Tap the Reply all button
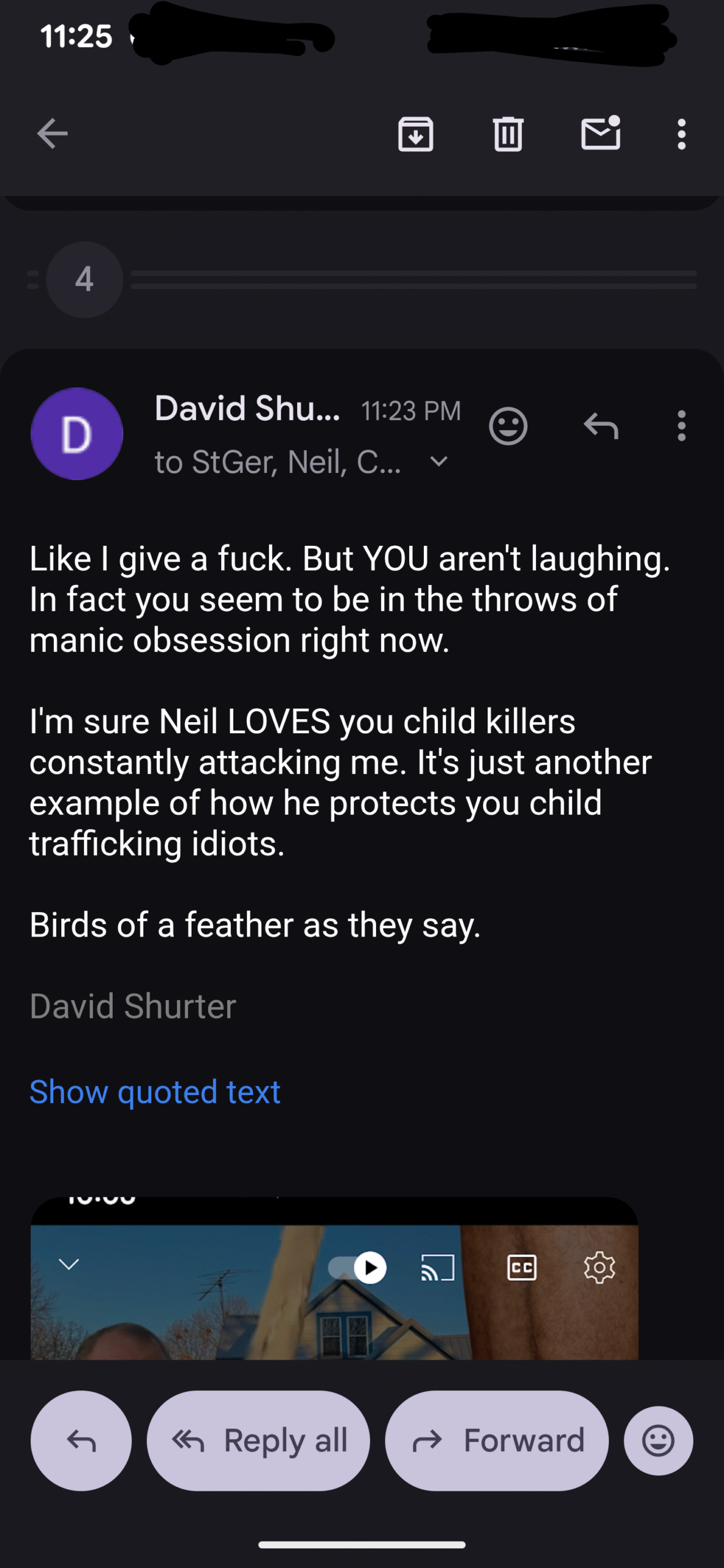This screenshot has height=1568, width=724. coord(258,1441)
